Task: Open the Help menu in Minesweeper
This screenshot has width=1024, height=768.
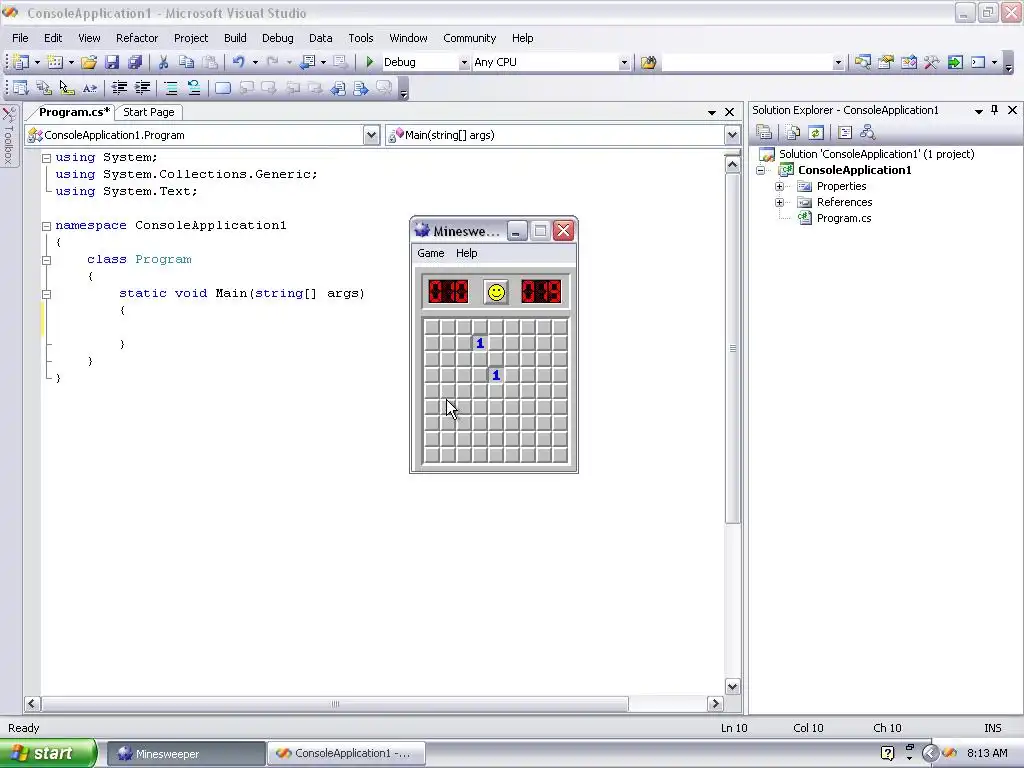Action: click(x=466, y=253)
